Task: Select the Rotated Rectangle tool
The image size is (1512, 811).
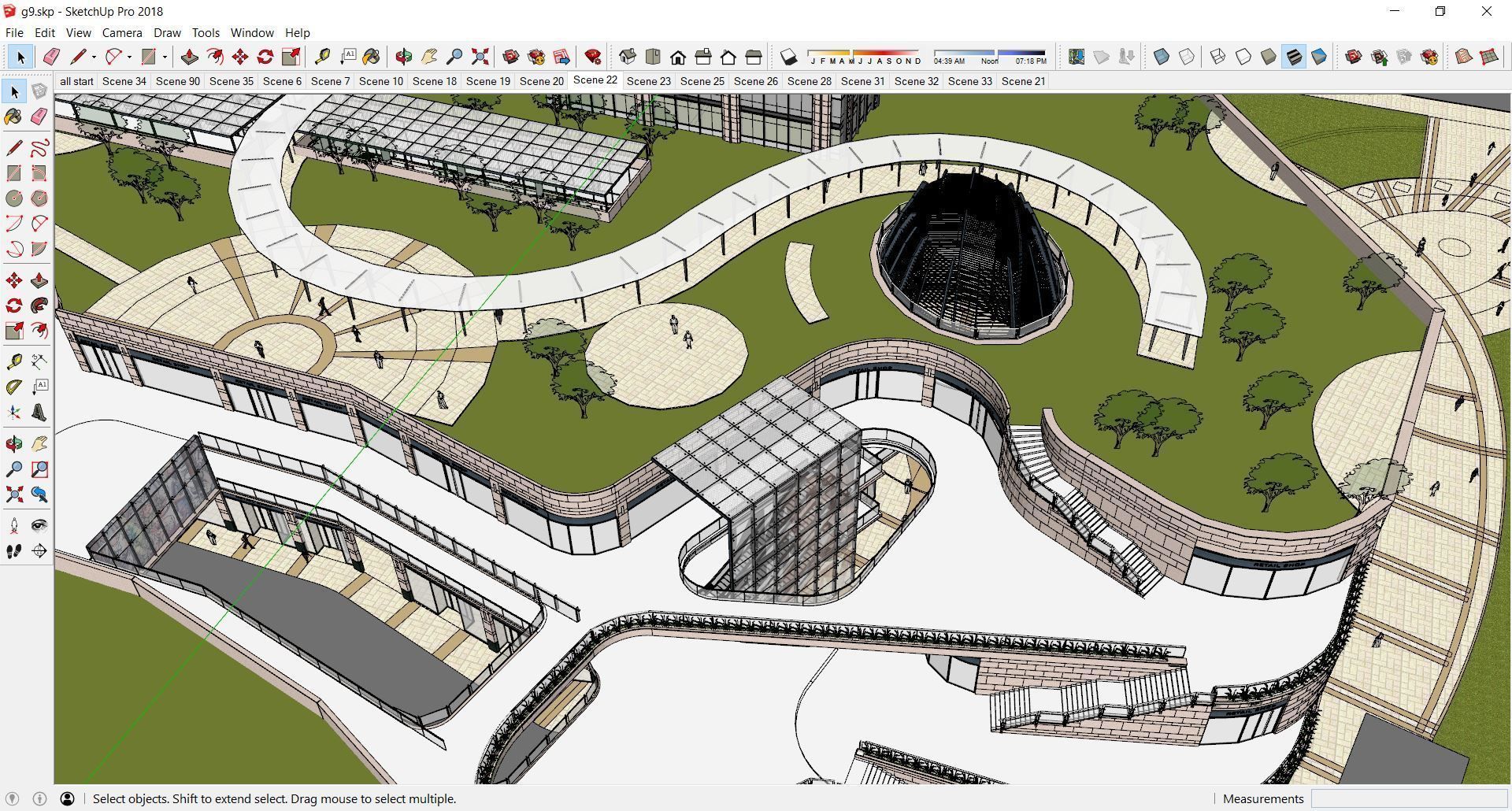Action: (x=39, y=172)
